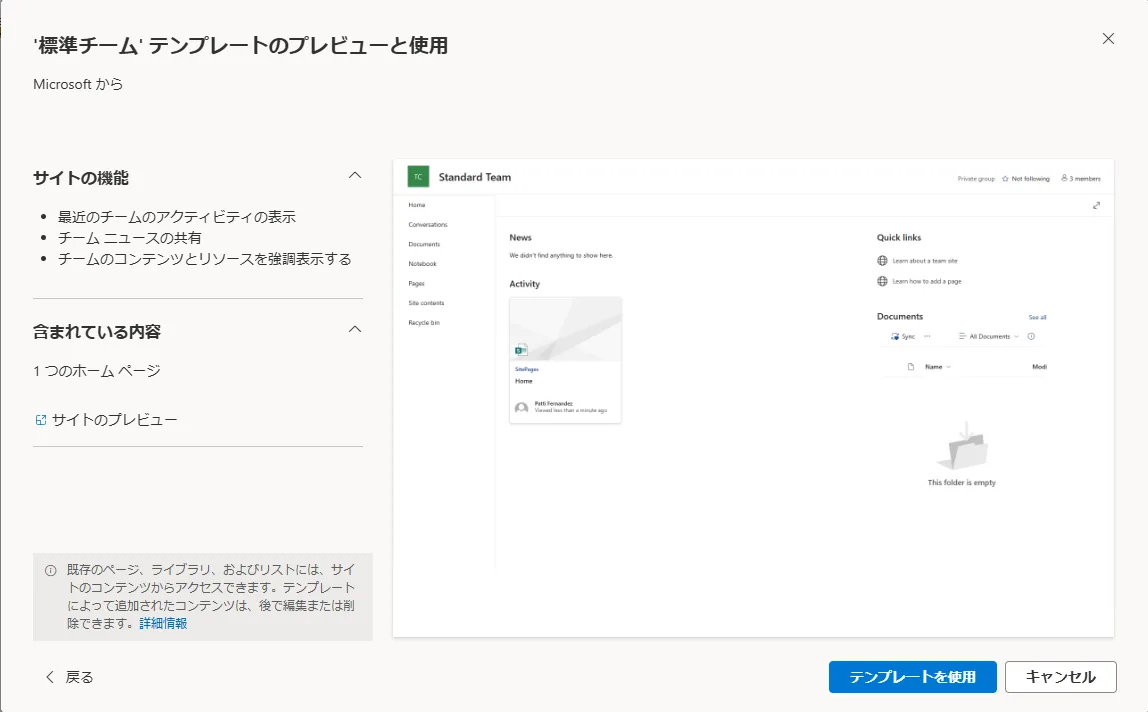This screenshot has height=712, width=1148.
Task: Open the more options ellipsis beside Sync
Action: click(x=927, y=336)
